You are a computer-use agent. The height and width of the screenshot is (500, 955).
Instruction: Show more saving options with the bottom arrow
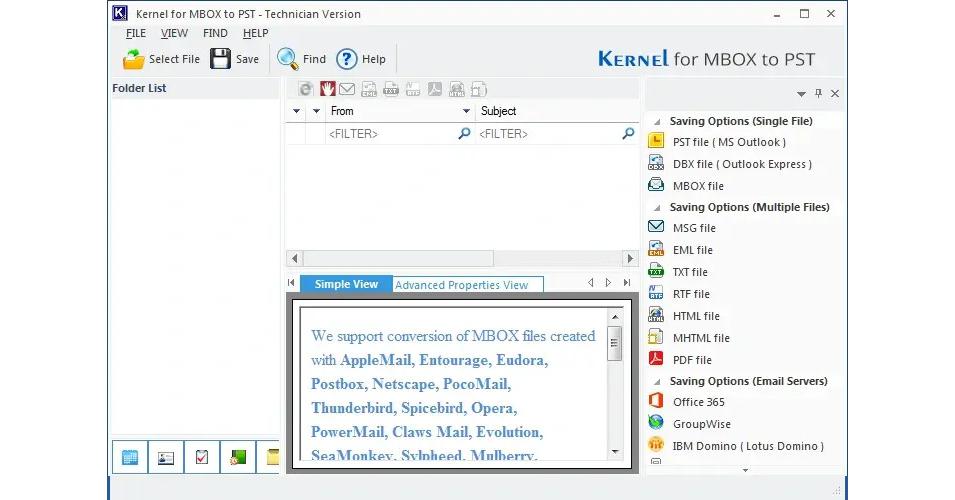(745, 470)
